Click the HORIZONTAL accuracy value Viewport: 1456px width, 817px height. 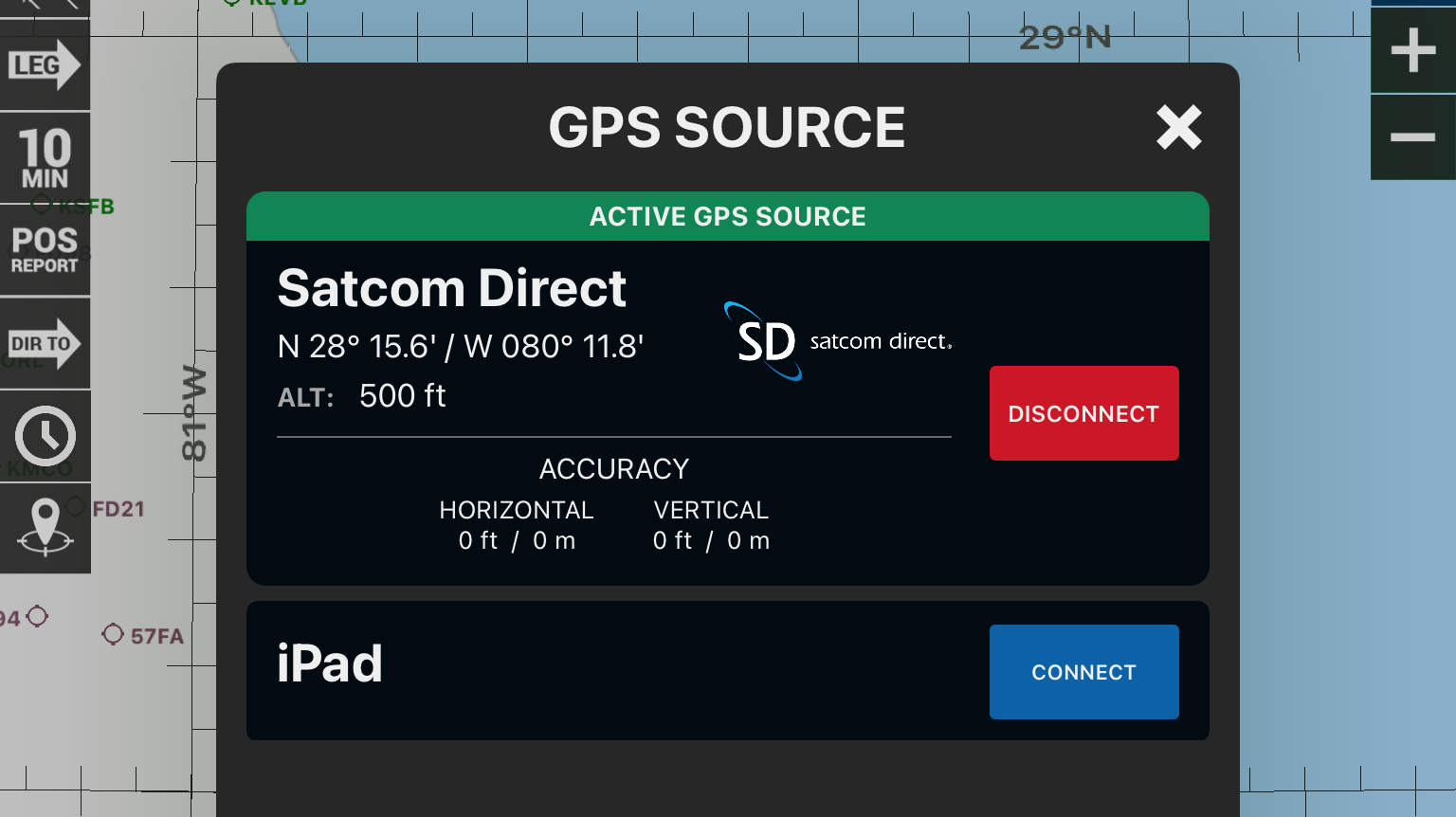(517, 540)
